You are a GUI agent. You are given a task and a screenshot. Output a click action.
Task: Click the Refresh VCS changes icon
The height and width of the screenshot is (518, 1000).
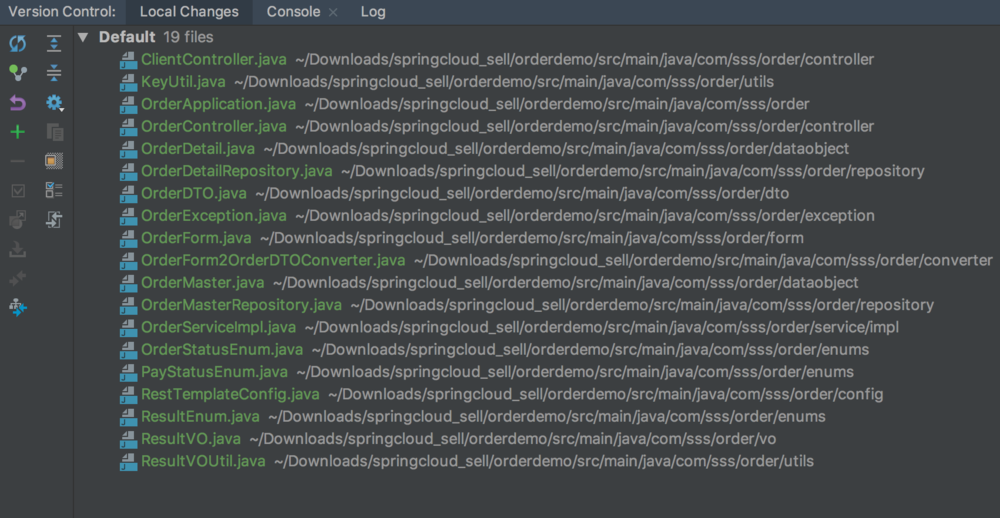[x=18, y=44]
